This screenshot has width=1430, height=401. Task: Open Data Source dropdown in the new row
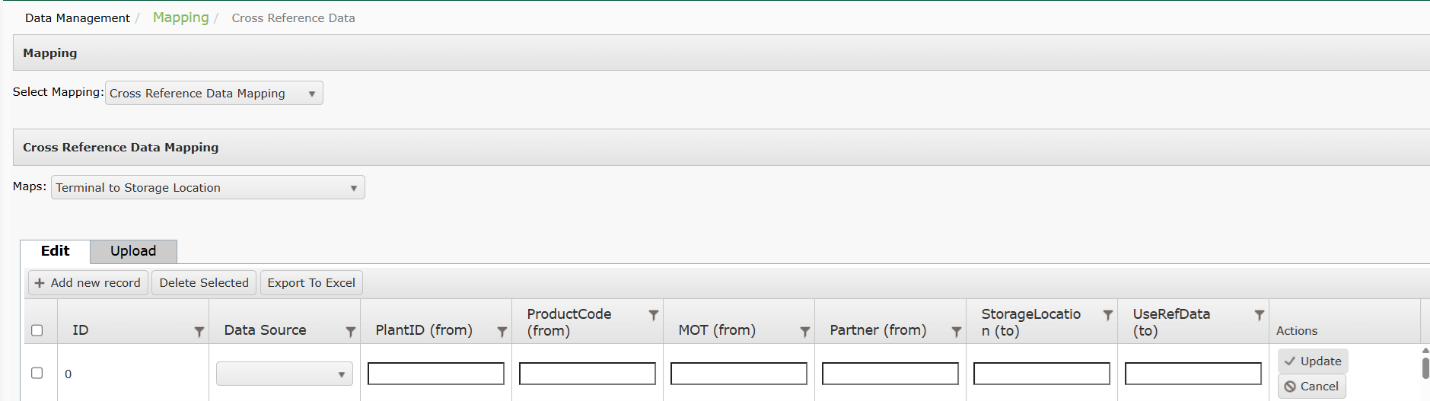[x=284, y=374]
